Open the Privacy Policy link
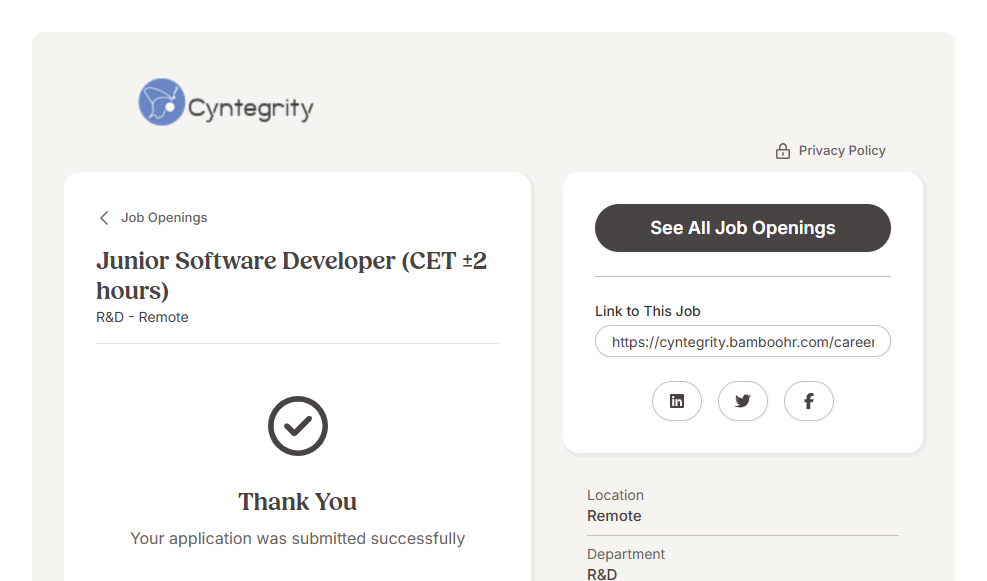Screen dimensions: 987x581 coord(841,151)
